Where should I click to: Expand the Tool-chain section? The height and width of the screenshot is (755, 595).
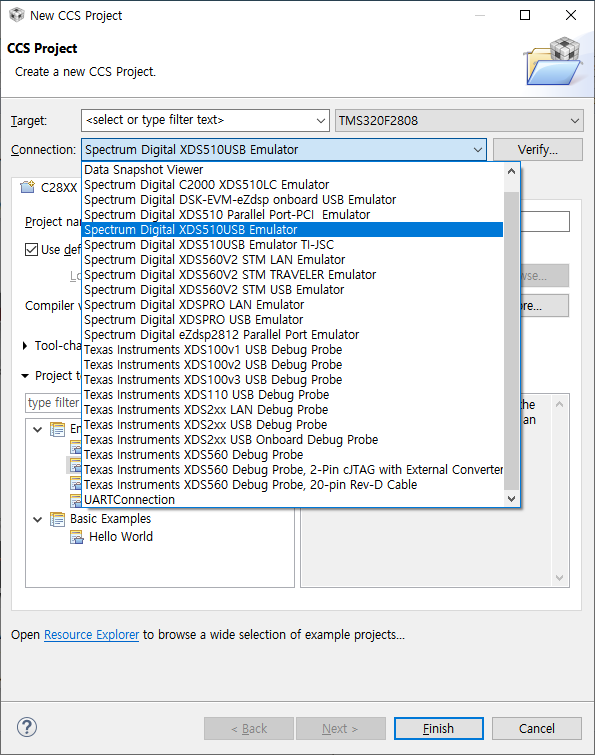pyautogui.click(x=25, y=346)
